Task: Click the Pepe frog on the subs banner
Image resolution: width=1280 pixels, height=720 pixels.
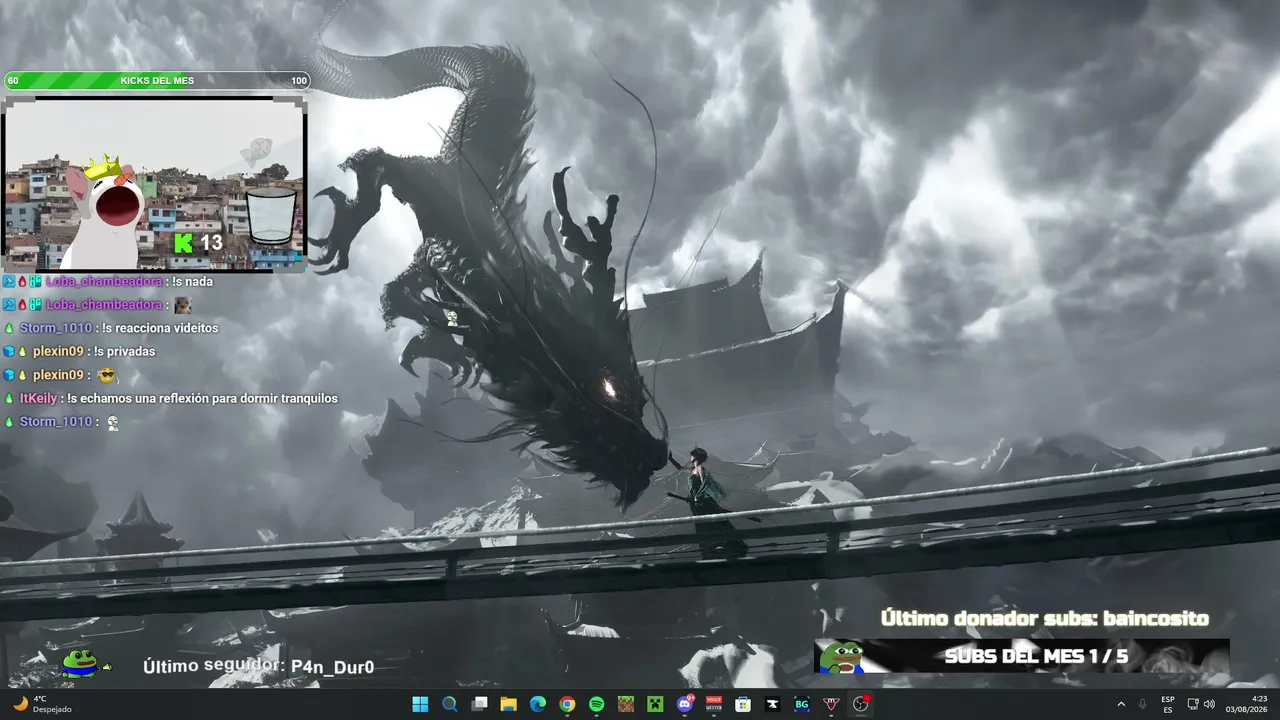Action: coord(841,656)
